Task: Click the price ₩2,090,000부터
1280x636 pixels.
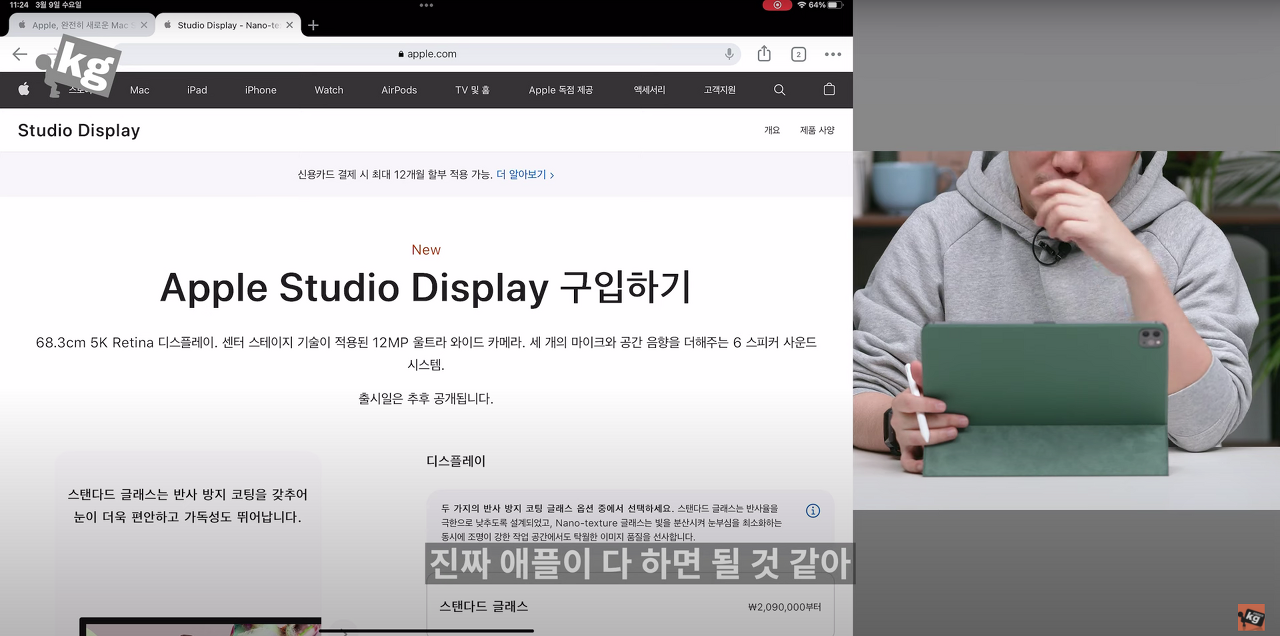Action: click(x=785, y=607)
